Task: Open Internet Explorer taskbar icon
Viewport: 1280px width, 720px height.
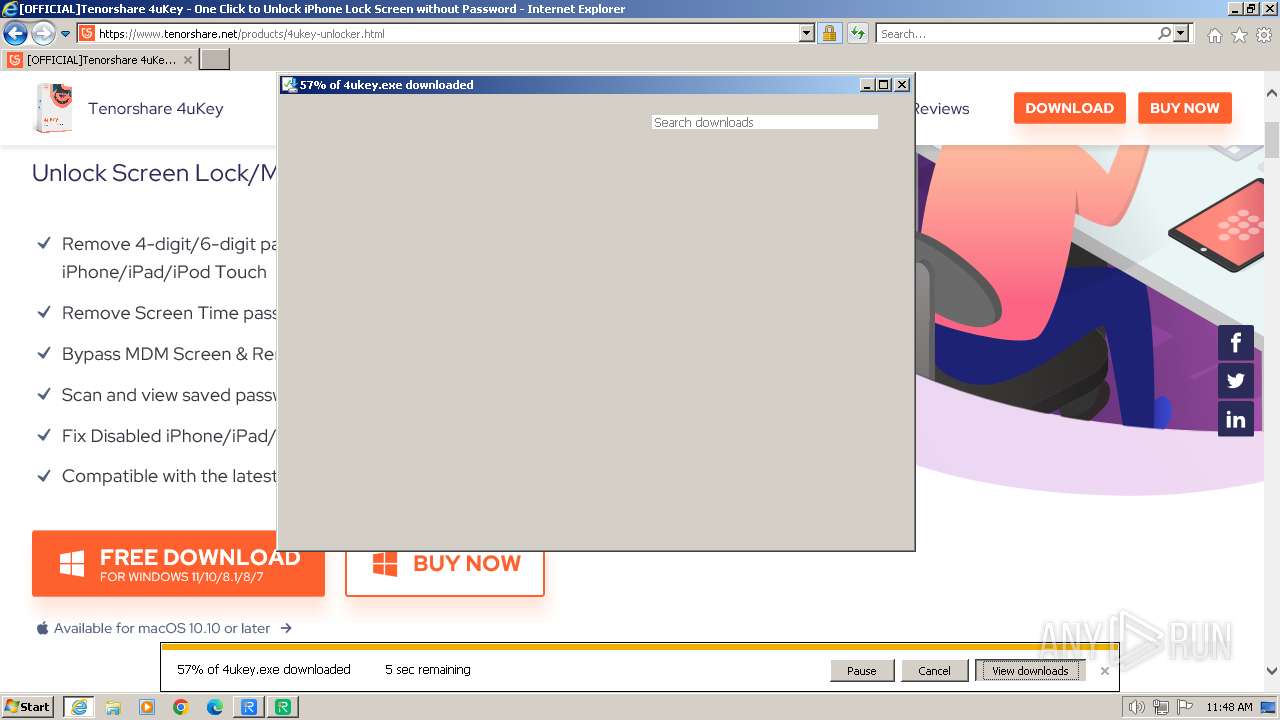Action: coord(78,707)
